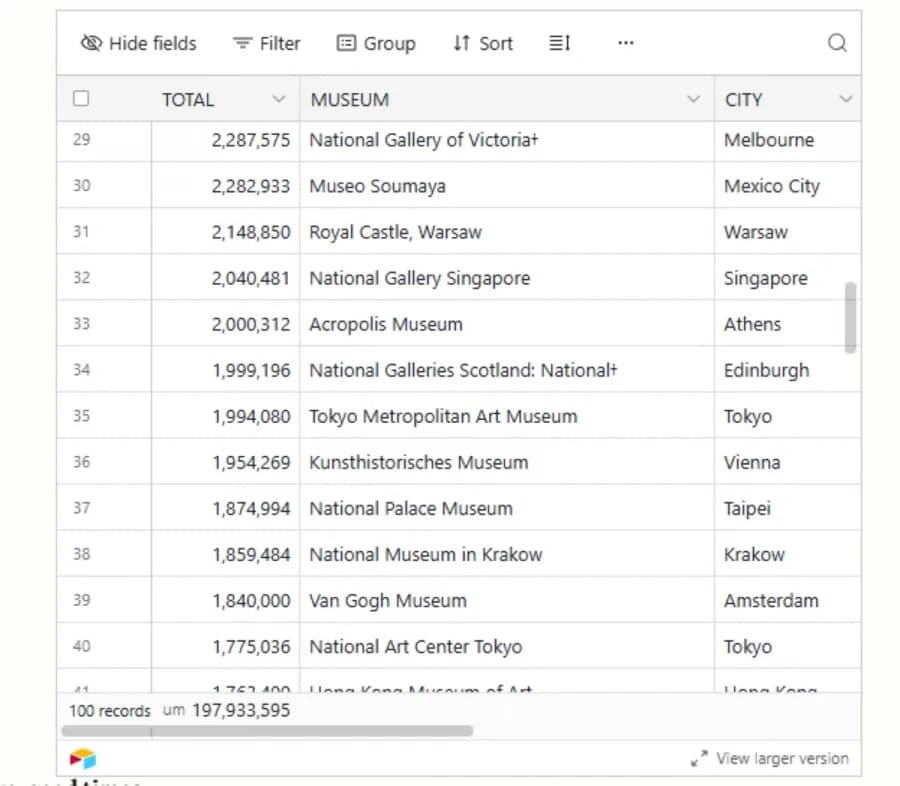
Task: Click the Tokyo city cell in row 40
Action: (x=788, y=646)
